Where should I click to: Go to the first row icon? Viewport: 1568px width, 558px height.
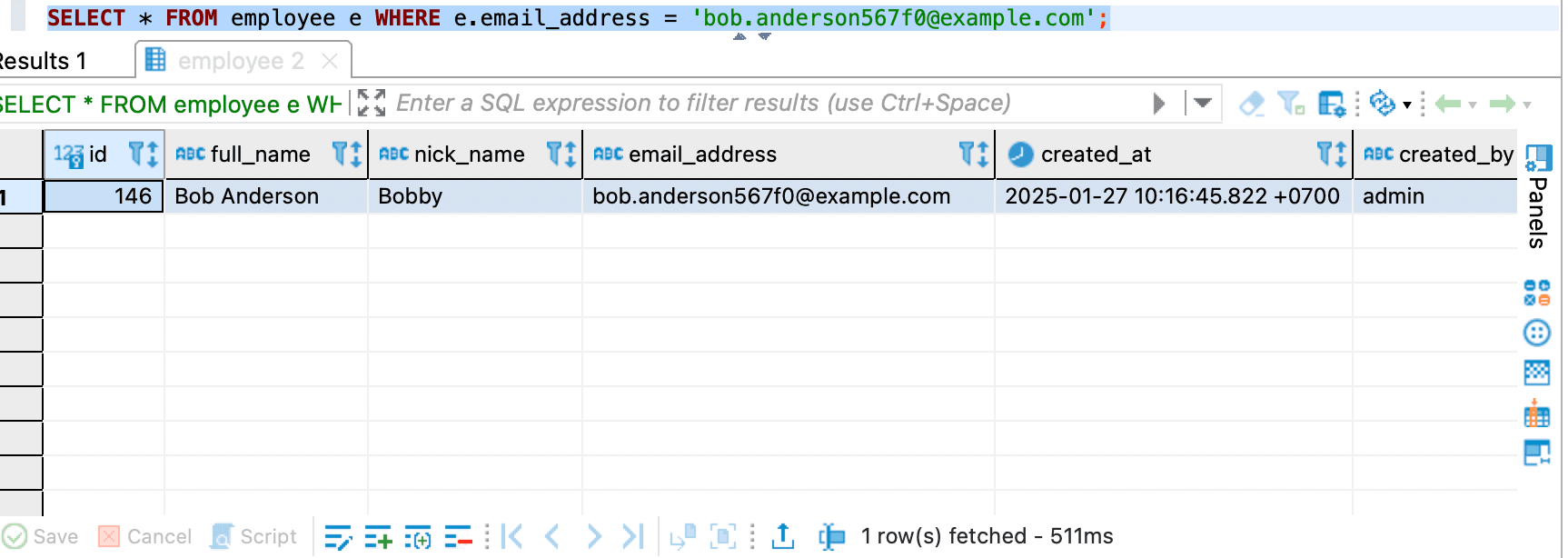tap(512, 536)
